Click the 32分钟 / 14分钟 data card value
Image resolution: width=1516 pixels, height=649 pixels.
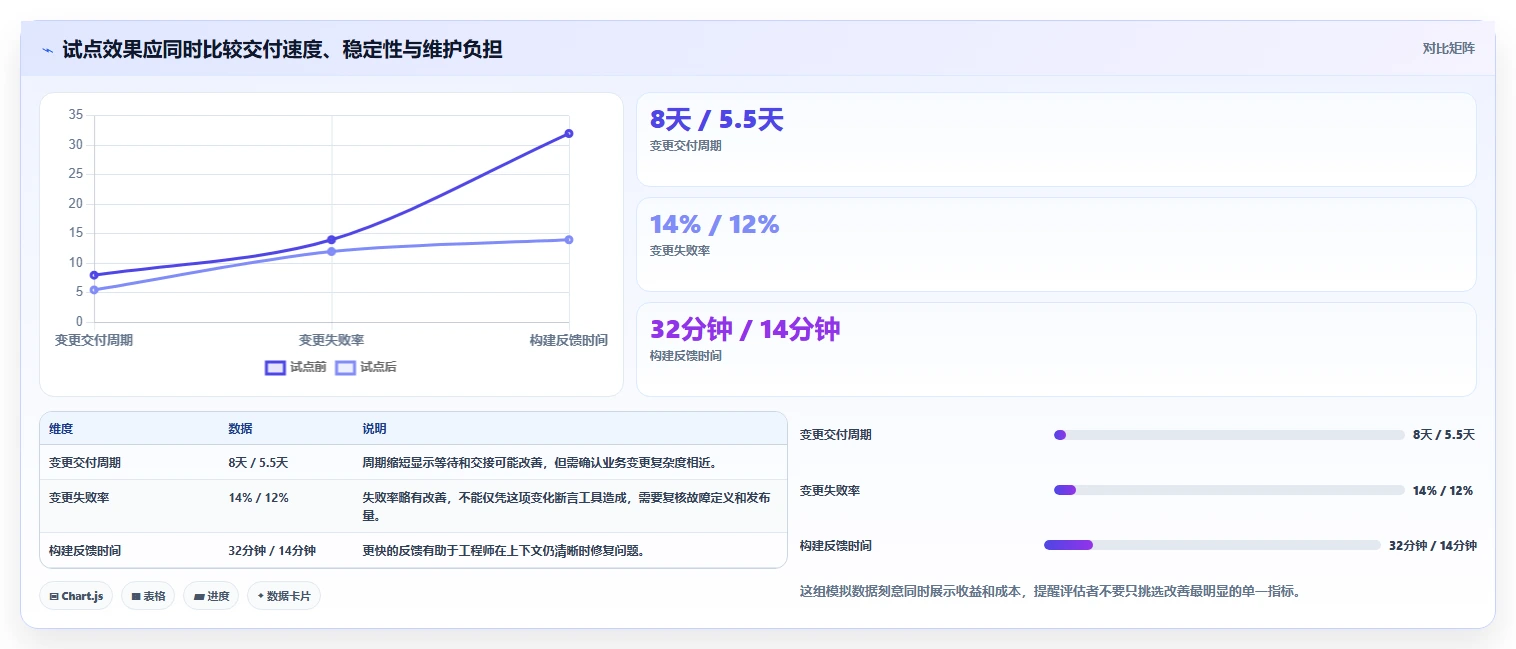[x=745, y=330]
